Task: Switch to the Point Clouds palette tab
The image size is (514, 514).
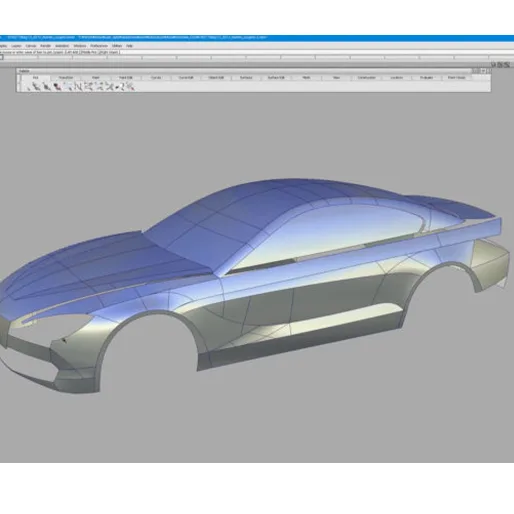Action: pos(456,77)
